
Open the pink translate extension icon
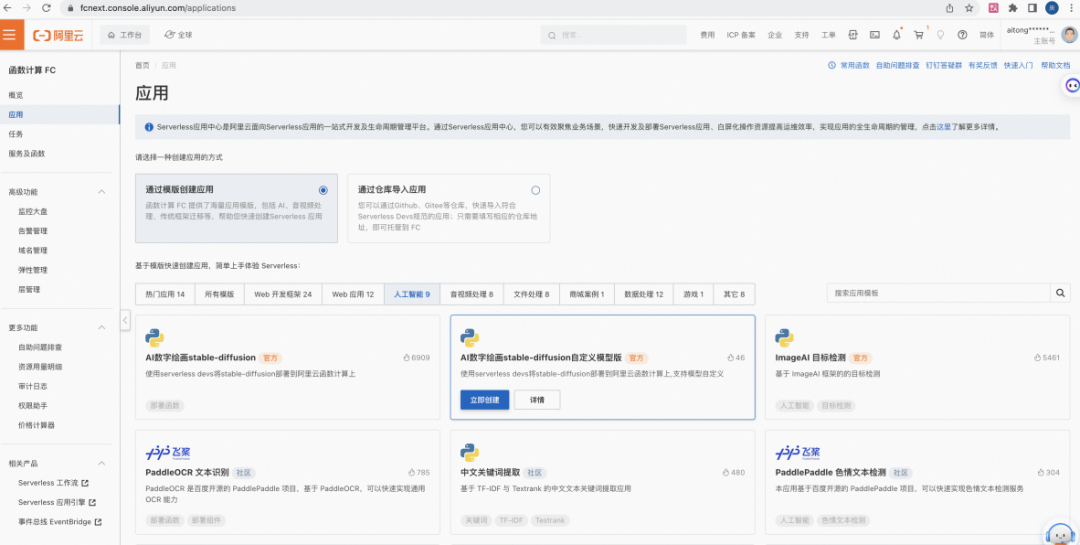994,8
